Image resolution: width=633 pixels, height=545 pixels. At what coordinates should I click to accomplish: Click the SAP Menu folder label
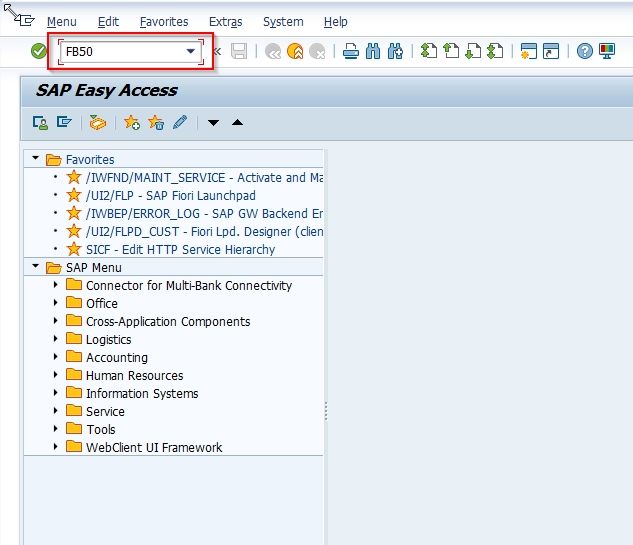pos(94,268)
